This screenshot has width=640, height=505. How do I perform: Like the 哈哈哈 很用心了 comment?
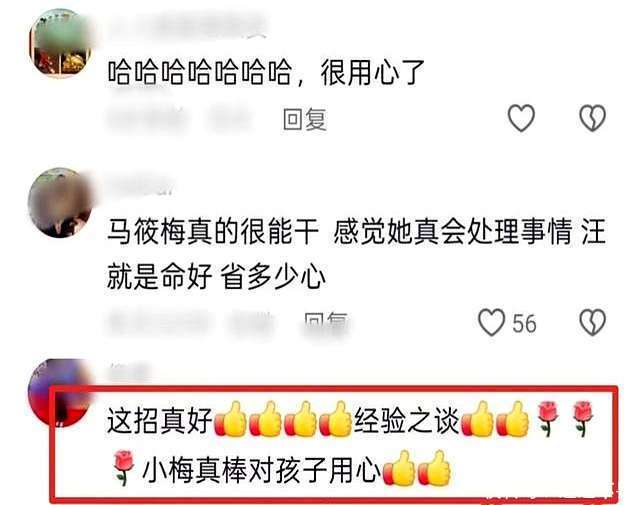tap(521, 118)
